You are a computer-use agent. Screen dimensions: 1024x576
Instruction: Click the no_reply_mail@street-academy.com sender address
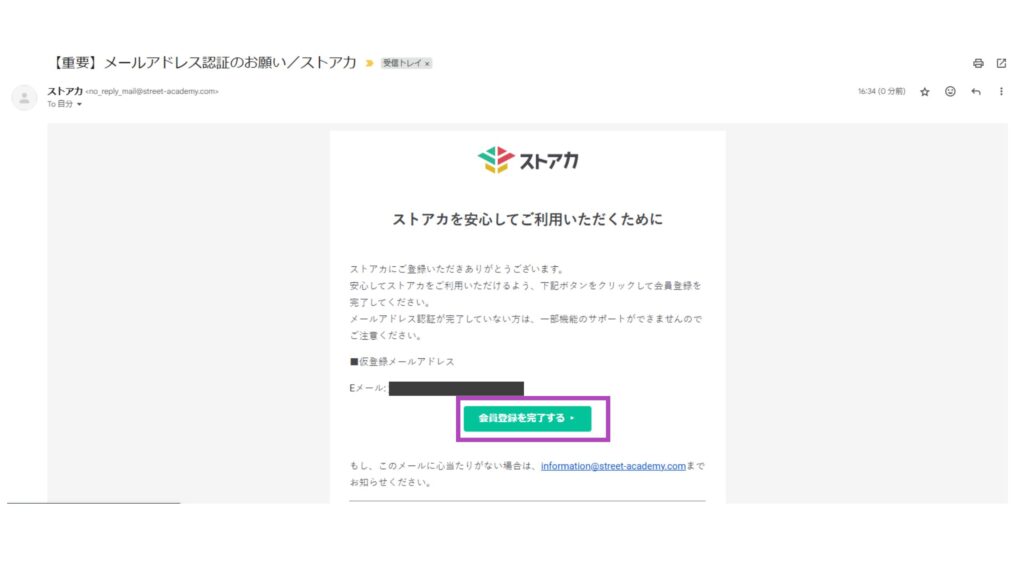[152, 91]
